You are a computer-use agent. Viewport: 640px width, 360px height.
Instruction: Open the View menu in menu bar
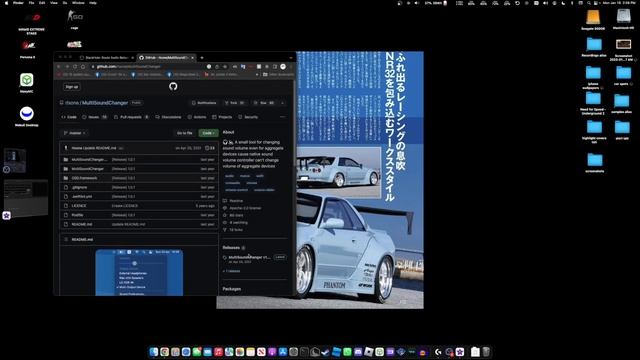pyautogui.click(x=53, y=3)
